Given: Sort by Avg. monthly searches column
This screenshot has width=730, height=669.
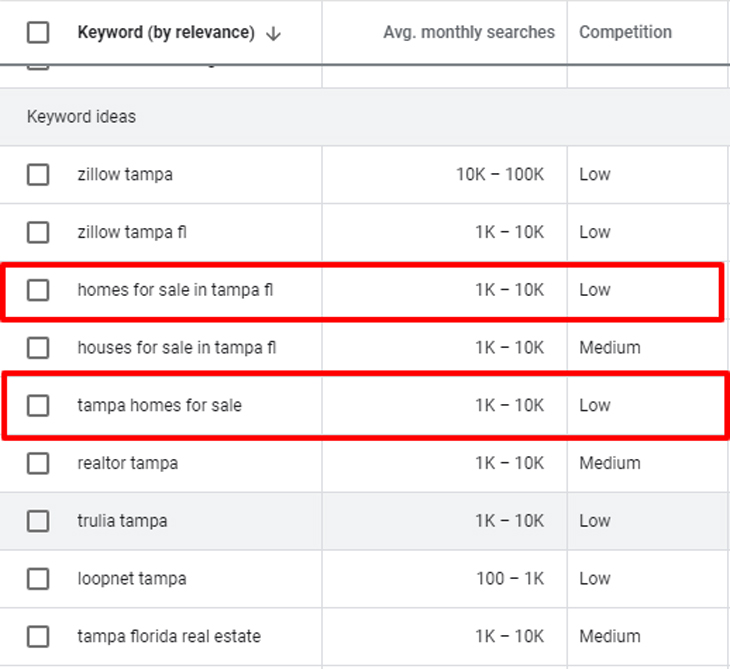Looking at the screenshot, I should click(468, 32).
